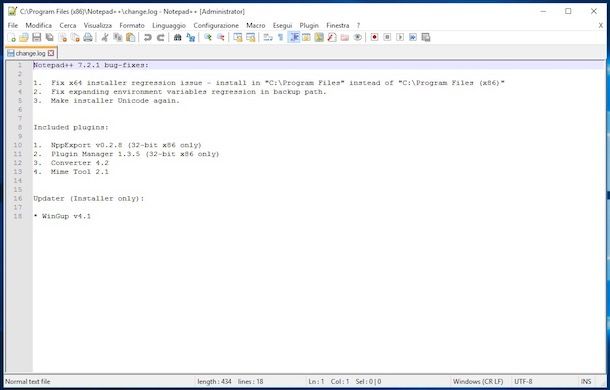Image resolution: width=610 pixels, height=390 pixels.
Task: Play back the recorded macro
Action: click(x=400, y=37)
